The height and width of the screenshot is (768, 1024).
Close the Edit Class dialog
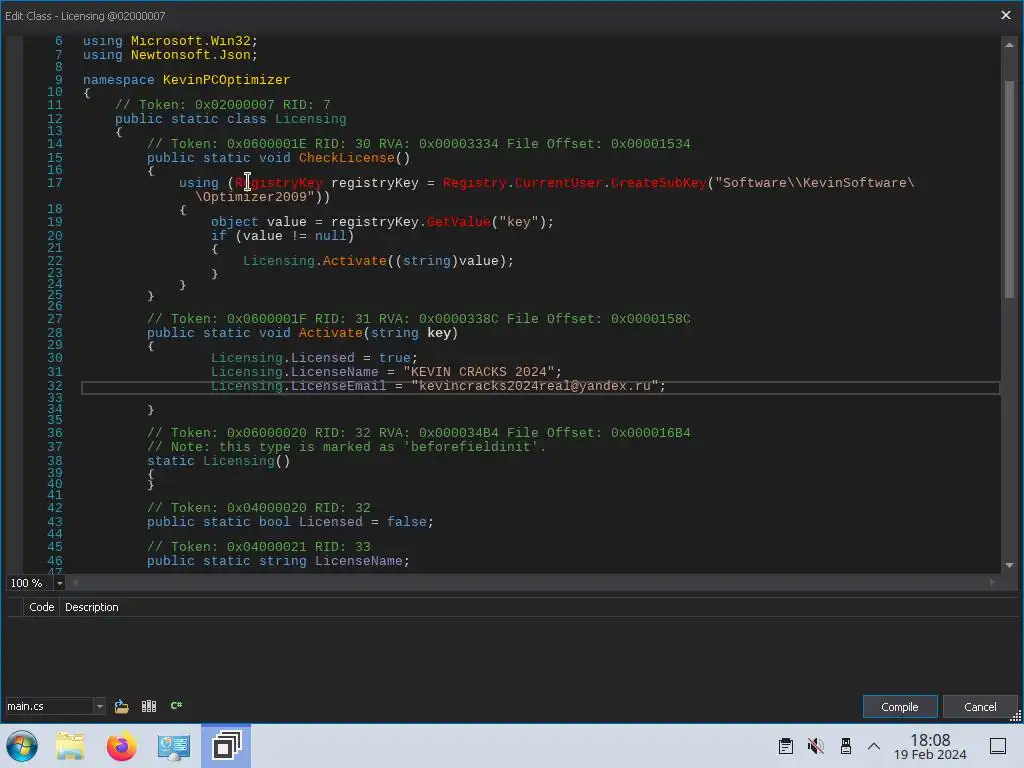[1006, 15]
